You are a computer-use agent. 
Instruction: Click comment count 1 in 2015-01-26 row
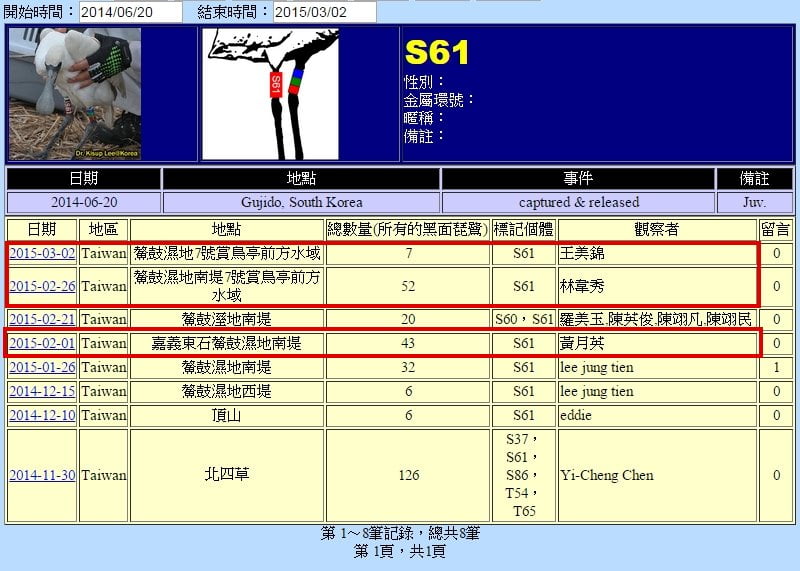coord(776,367)
